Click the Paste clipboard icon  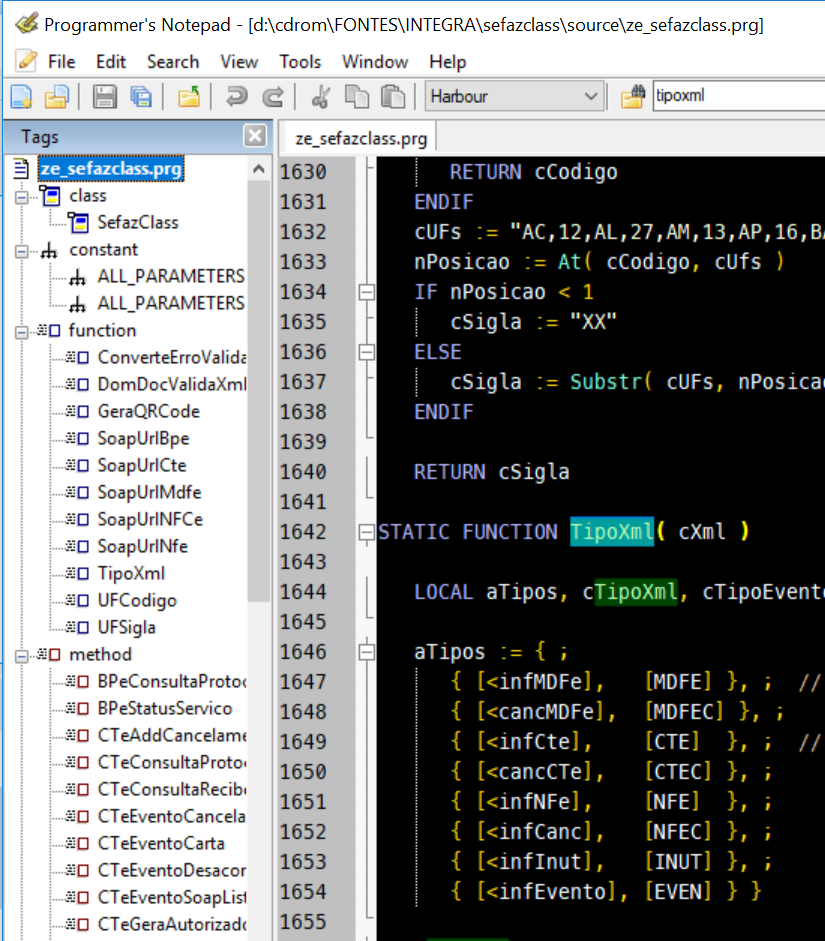(x=393, y=97)
